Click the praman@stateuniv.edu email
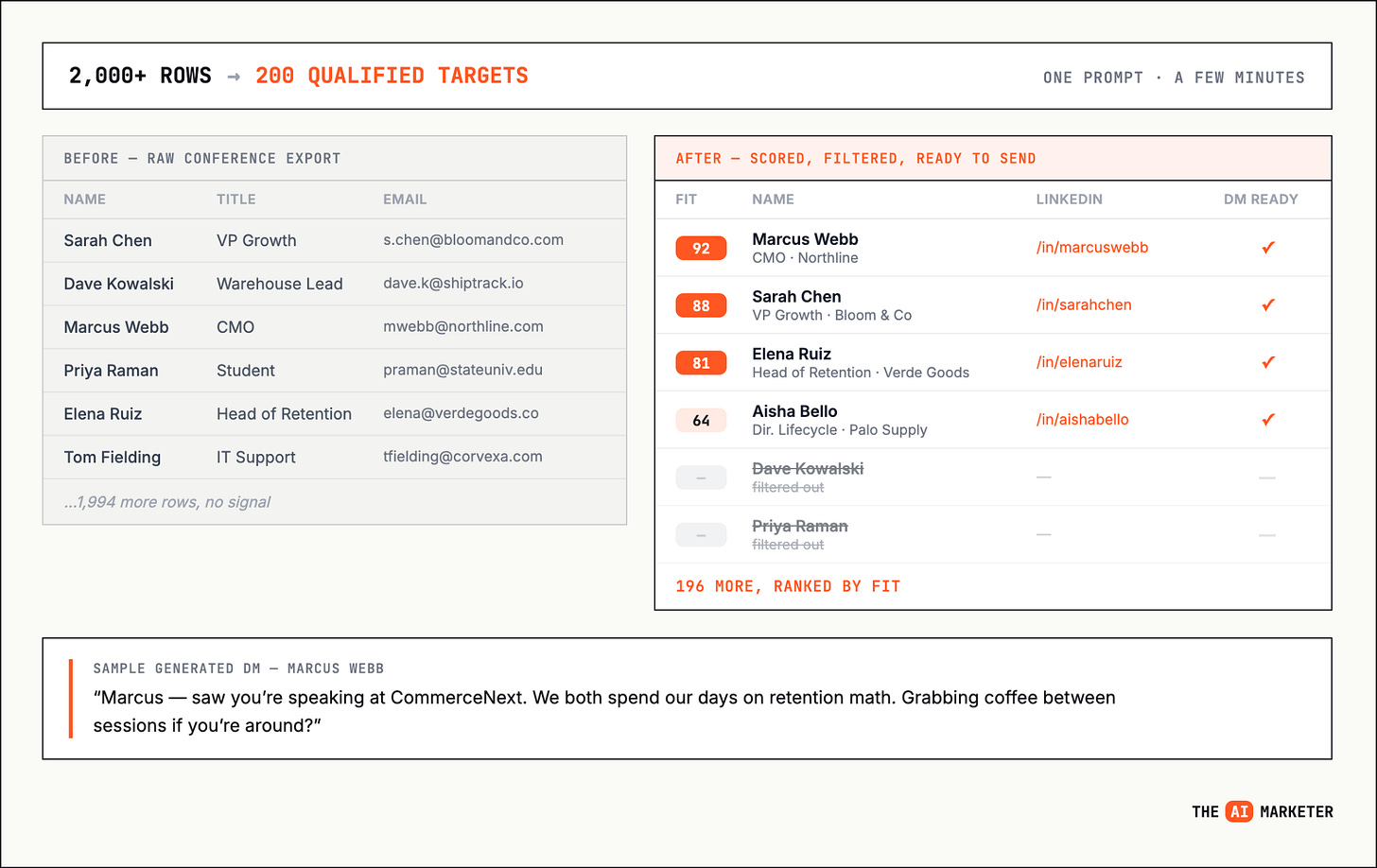This screenshot has width=1377, height=868. tap(463, 371)
